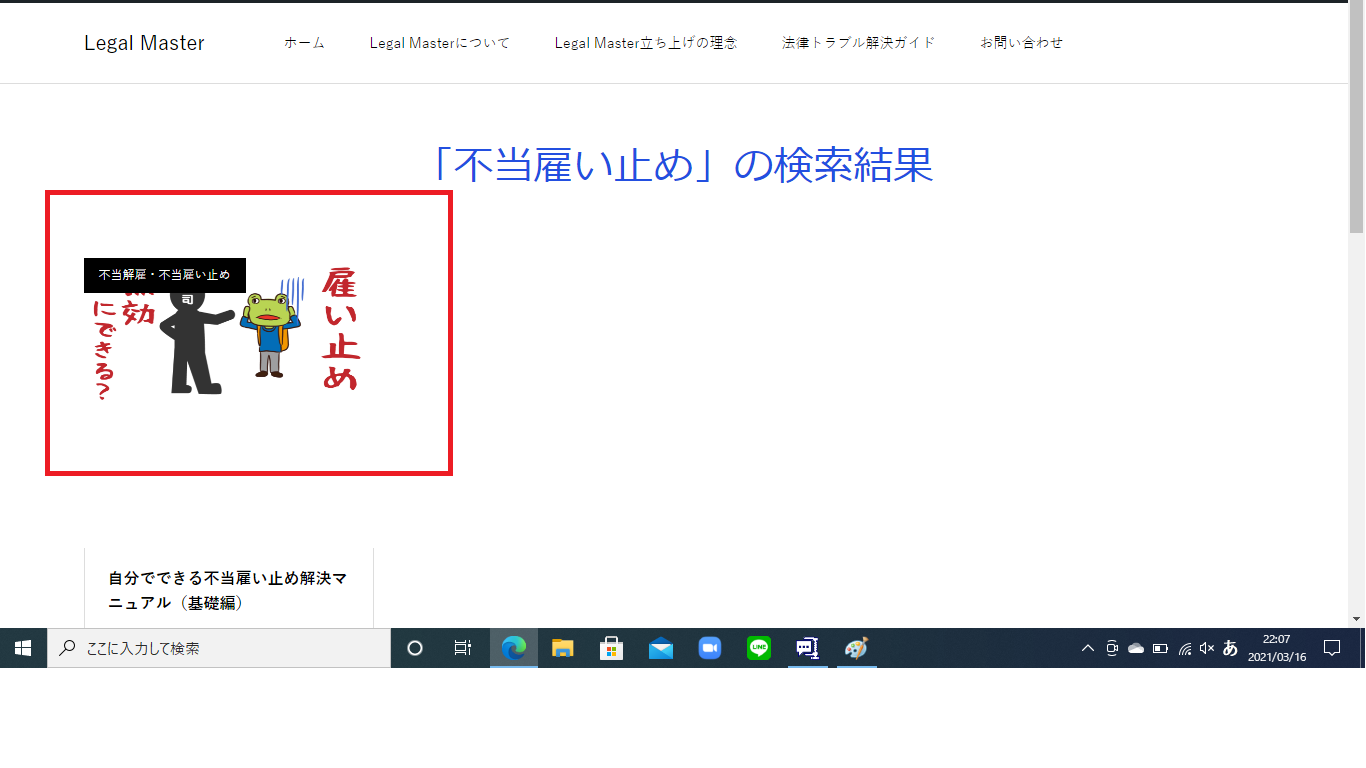Launch Microsoft Store from taskbar
Image resolution: width=1366 pixels, height=768 pixels.
pyautogui.click(x=612, y=648)
